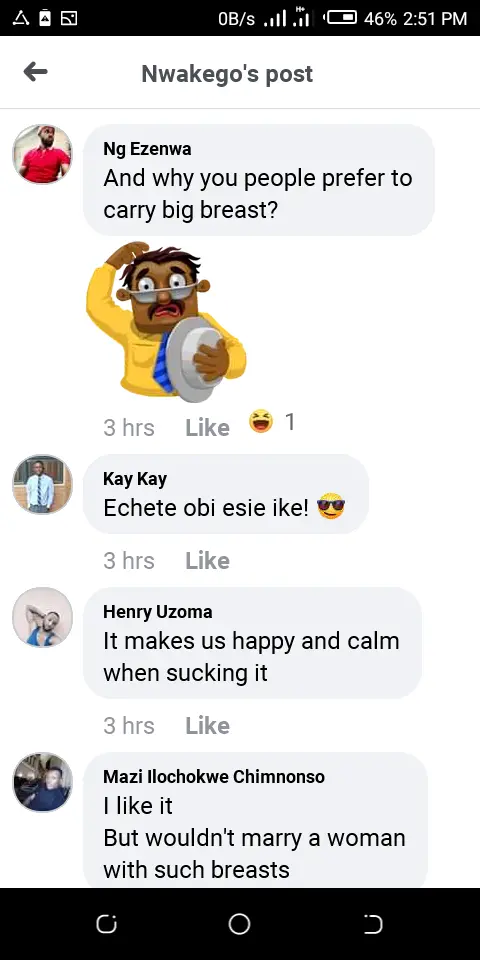The width and height of the screenshot is (480, 960).
Task: Open Ng Ezenwa's name link
Action: click(x=147, y=149)
